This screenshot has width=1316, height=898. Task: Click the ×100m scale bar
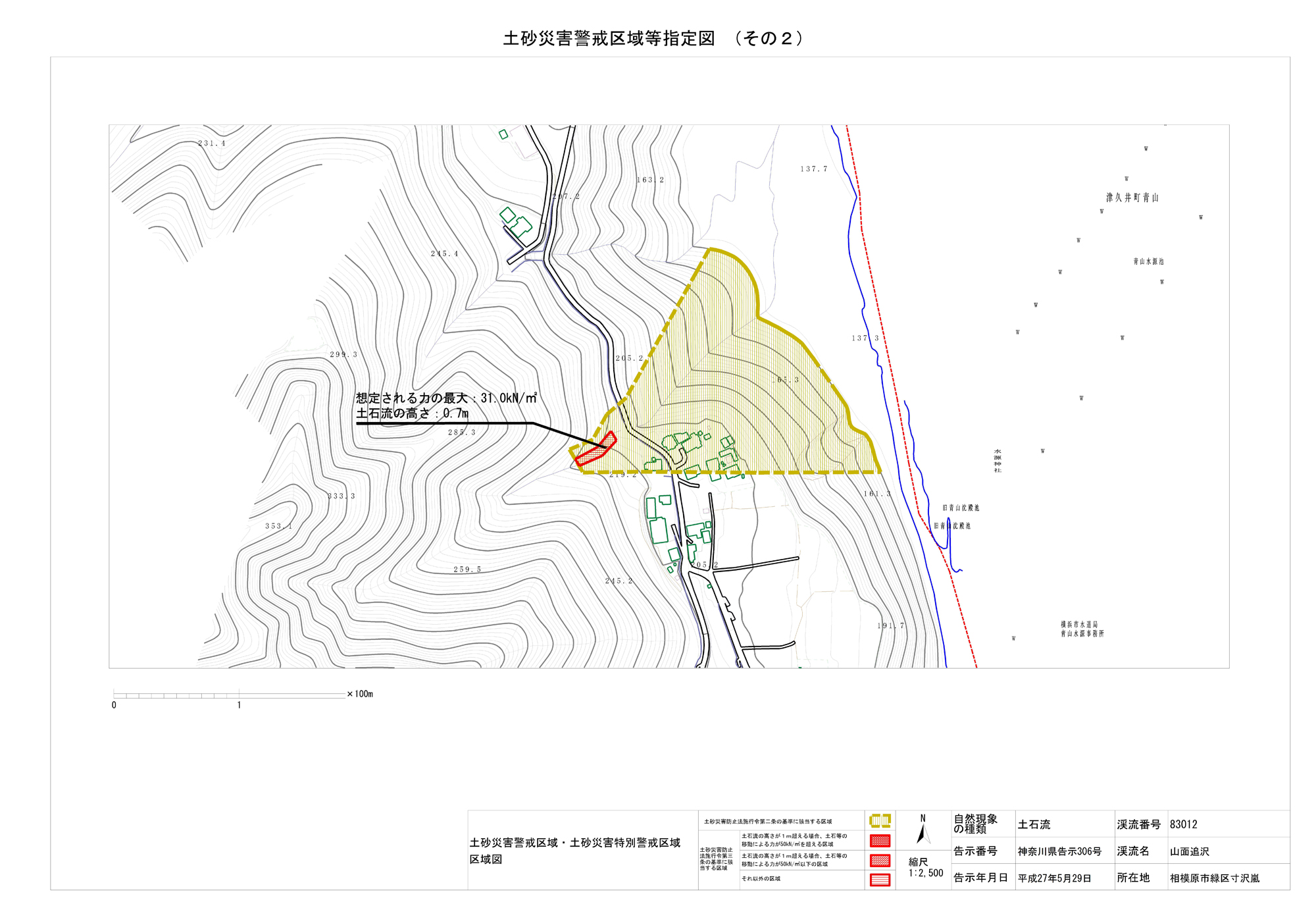coord(229,695)
